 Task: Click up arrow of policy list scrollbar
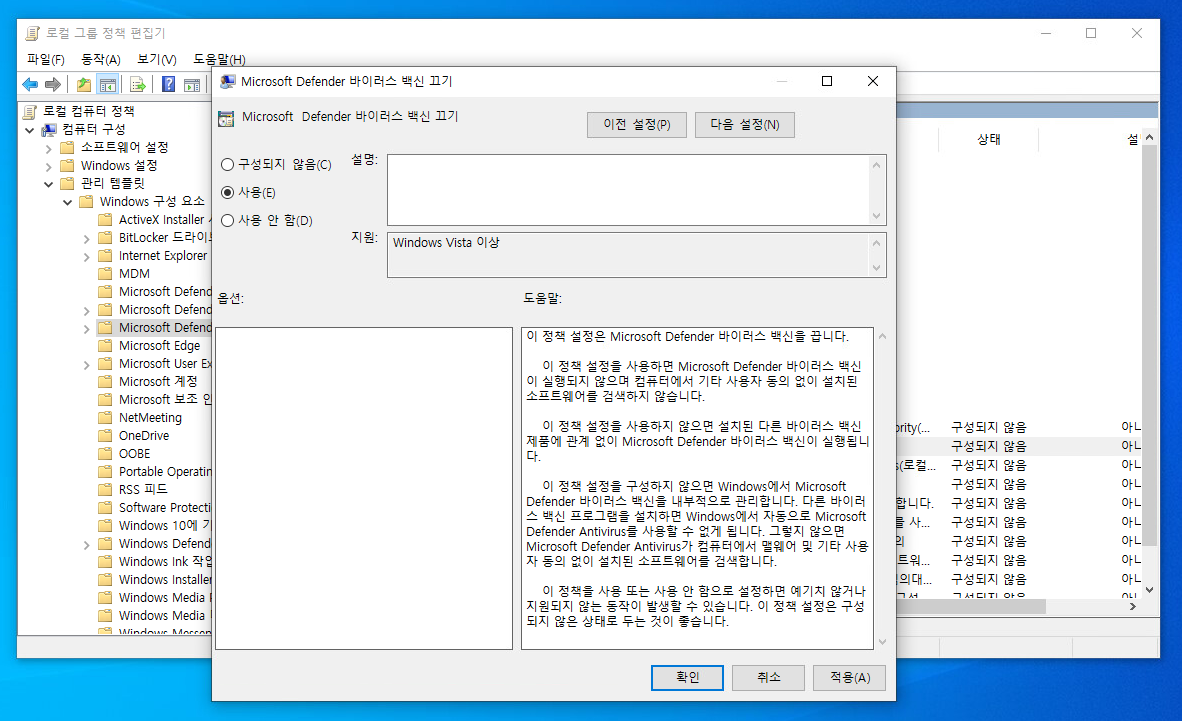1150,137
